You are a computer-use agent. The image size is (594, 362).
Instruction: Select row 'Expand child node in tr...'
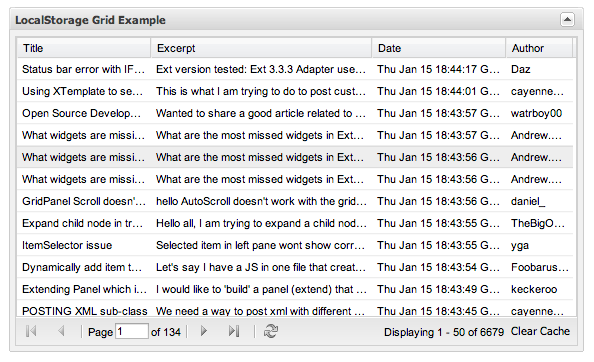[x=295, y=223]
